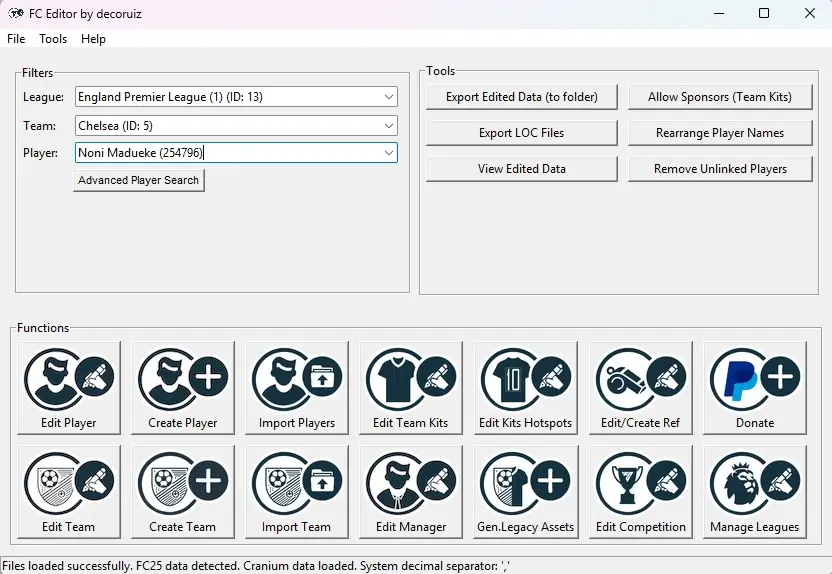
Task: Click Rearrange Player Names button
Action: pyautogui.click(x=720, y=133)
